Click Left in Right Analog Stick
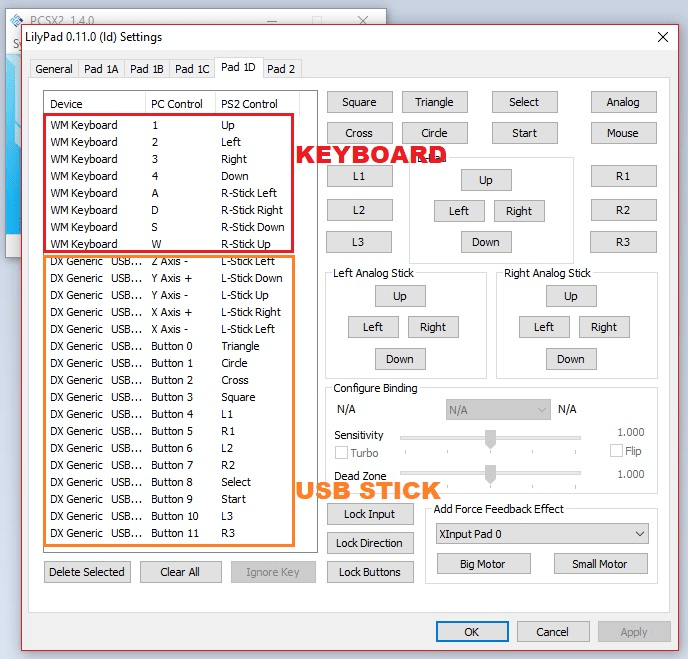The width and height of the screenshot is (688, 659). click(x=544, y=327)
